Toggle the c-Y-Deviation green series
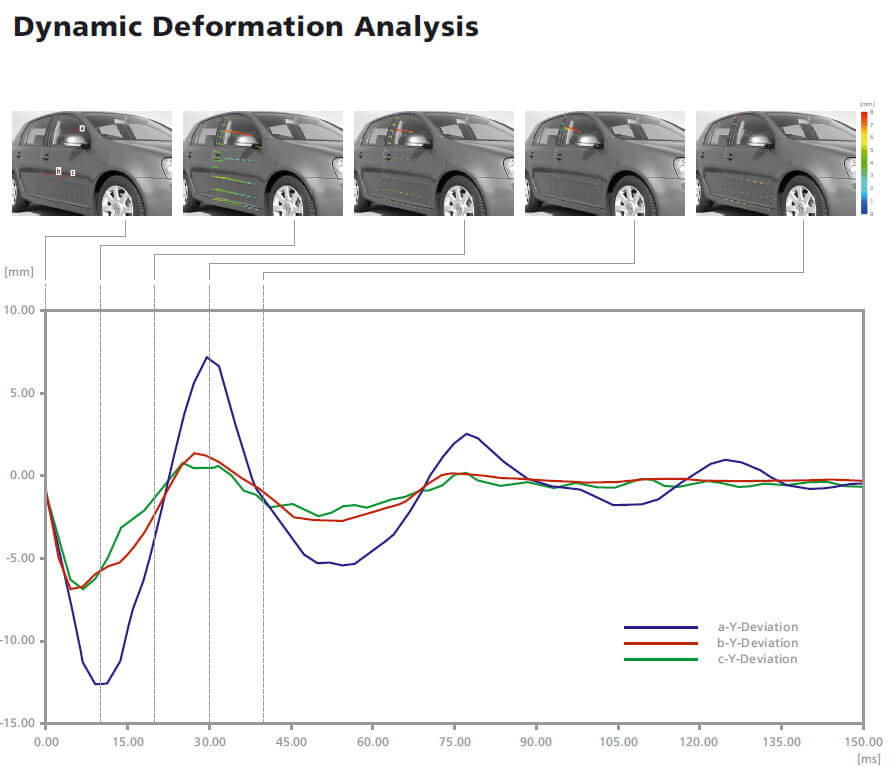 coord(757,659)
